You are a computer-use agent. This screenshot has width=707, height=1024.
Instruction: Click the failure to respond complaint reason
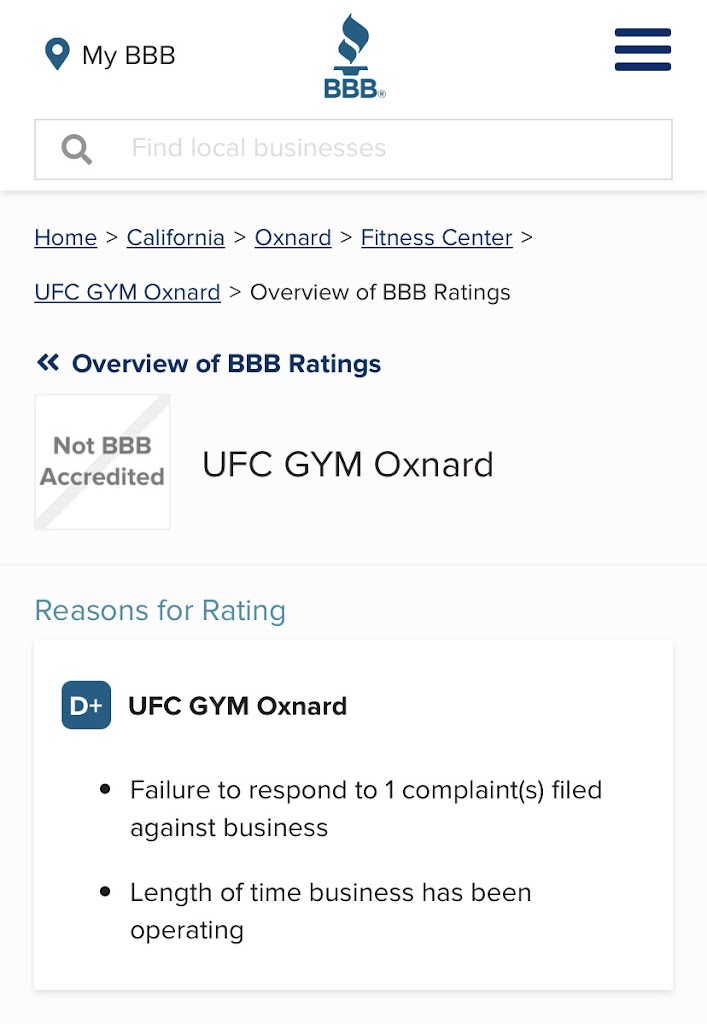tap(365, 809)
